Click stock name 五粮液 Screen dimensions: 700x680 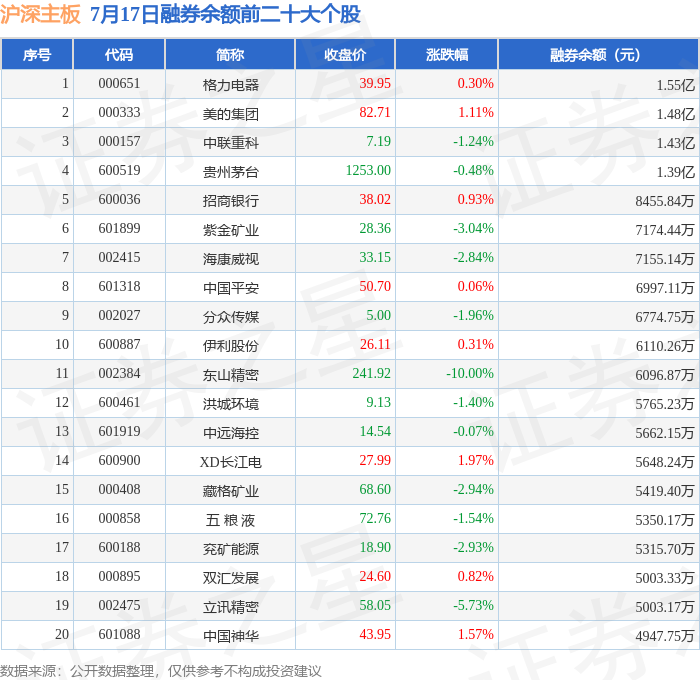pyautogui.click(x=231, y=520)
